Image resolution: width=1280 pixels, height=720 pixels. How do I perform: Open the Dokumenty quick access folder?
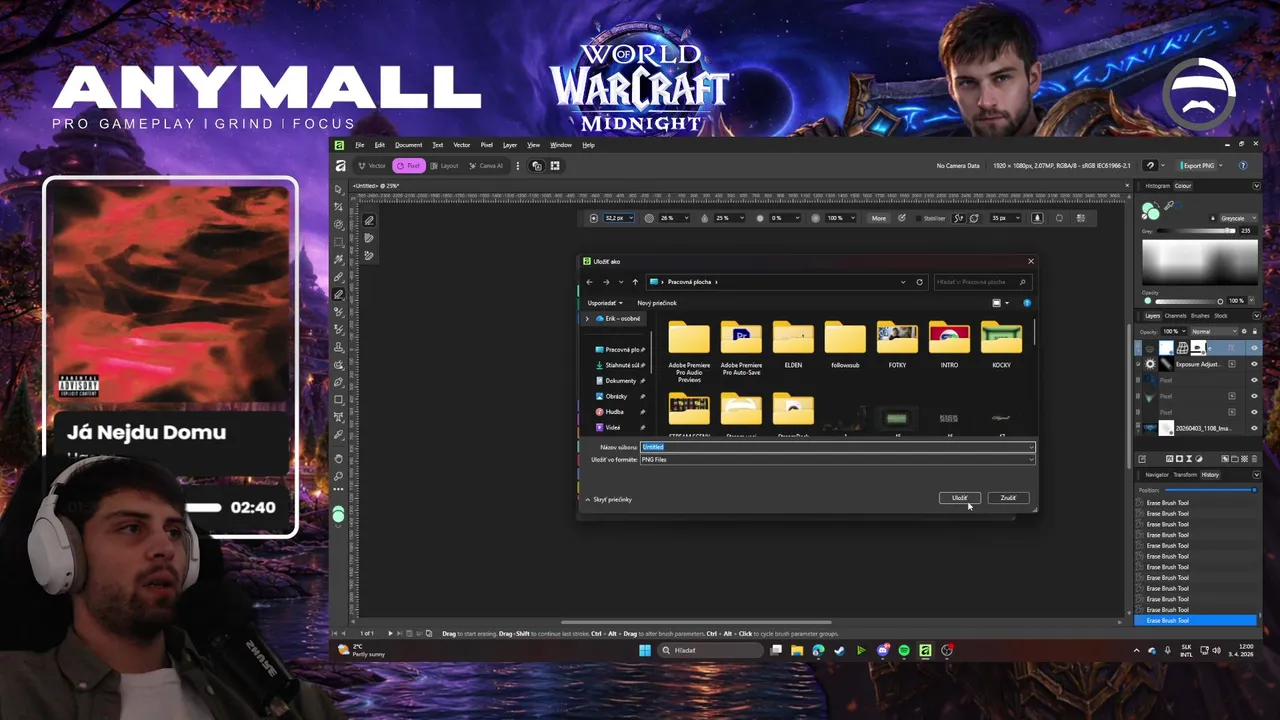(620, 381)
